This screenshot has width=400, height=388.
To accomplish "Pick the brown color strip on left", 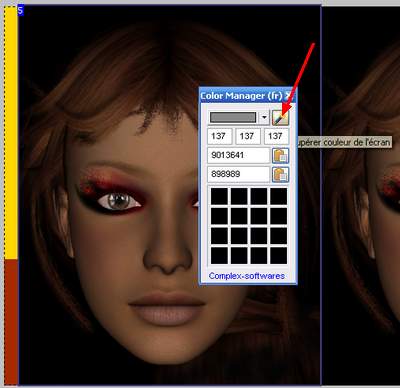I will coord(11,322).
